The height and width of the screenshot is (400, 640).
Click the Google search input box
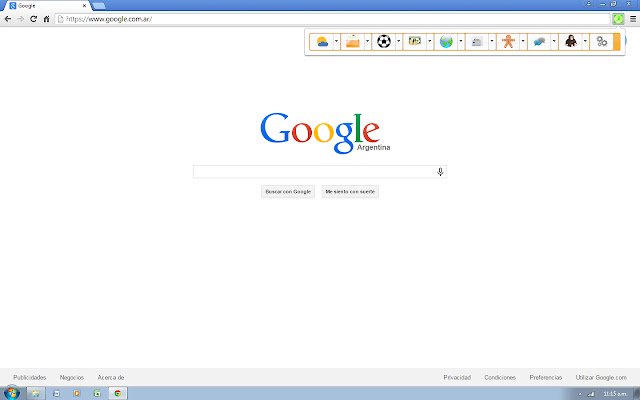click(320, 172)
